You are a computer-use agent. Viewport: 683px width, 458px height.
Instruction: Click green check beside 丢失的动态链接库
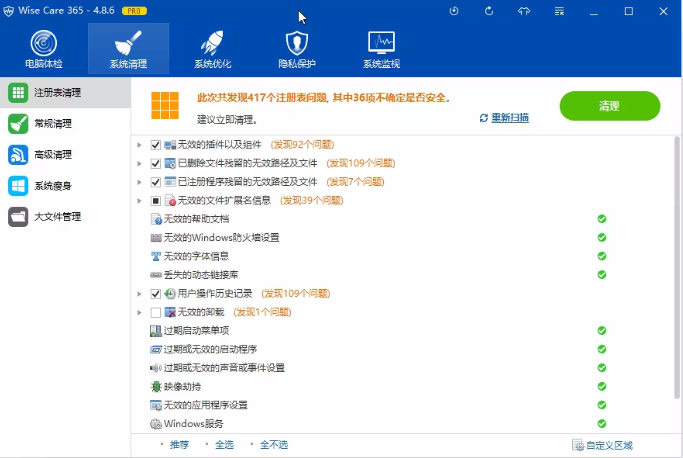[x=602, y=275]
